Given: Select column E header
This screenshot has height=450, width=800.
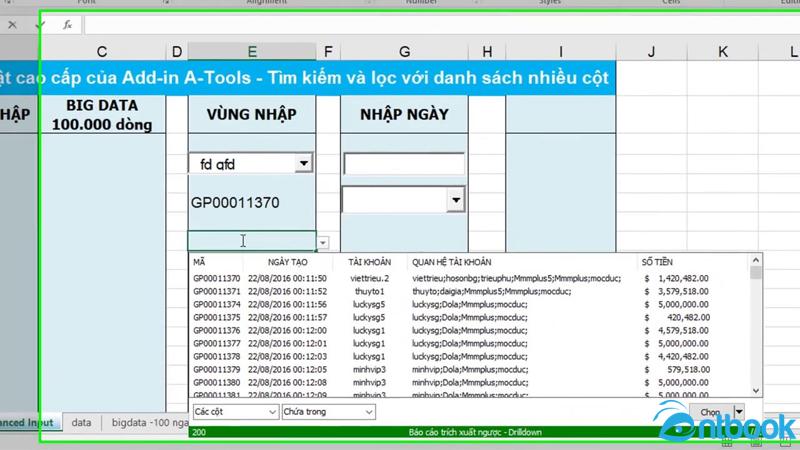Looking at the screenshot, I should coord(252,52).
